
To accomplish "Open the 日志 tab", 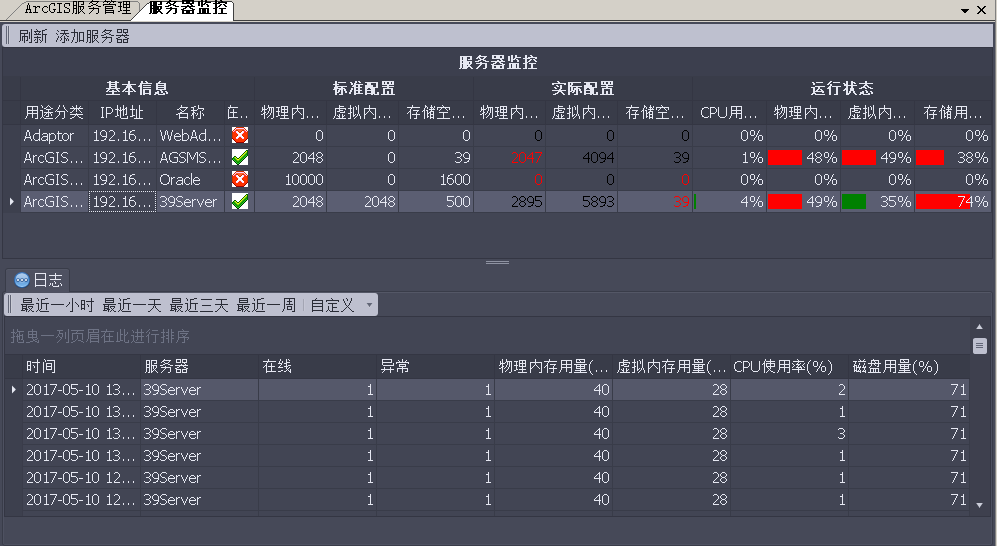I will tap(38, 280).
